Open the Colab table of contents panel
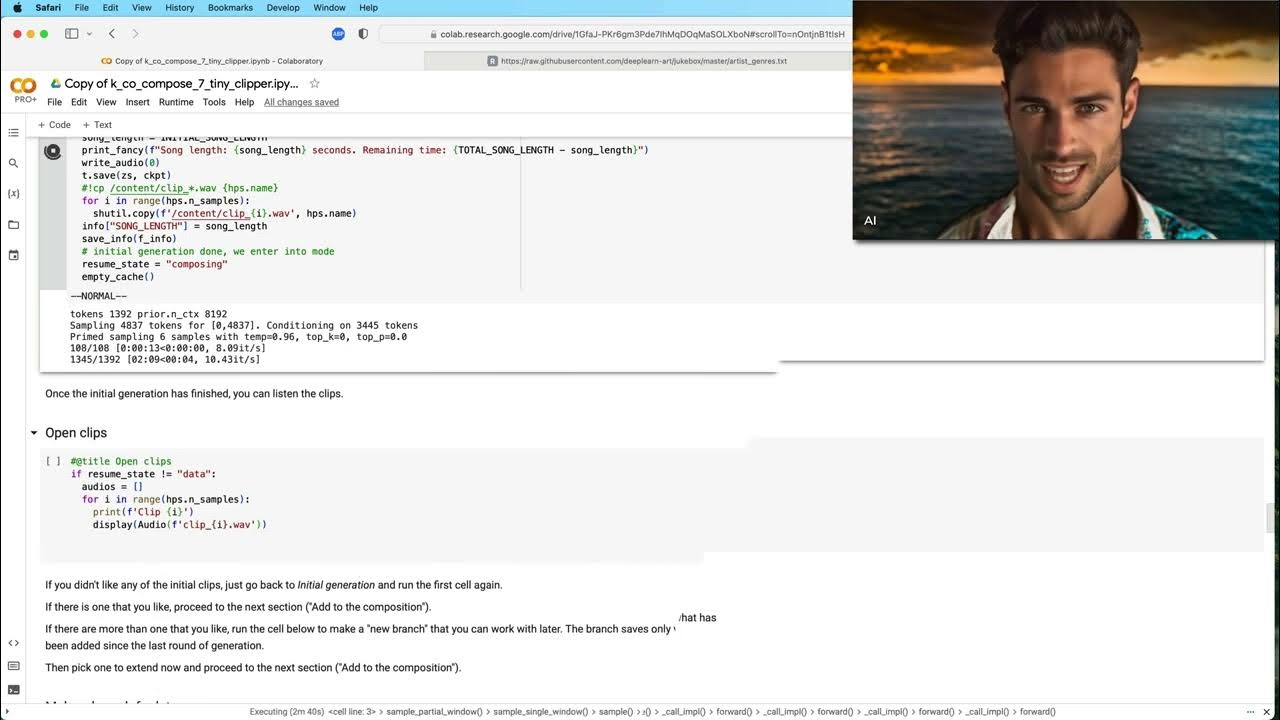1280x720 pixels. coord(13,132)
